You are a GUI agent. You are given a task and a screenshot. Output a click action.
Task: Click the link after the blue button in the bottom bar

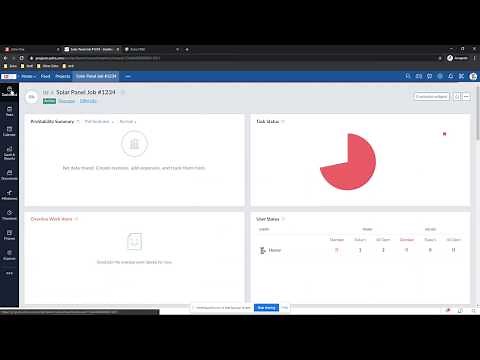[285, 308]
